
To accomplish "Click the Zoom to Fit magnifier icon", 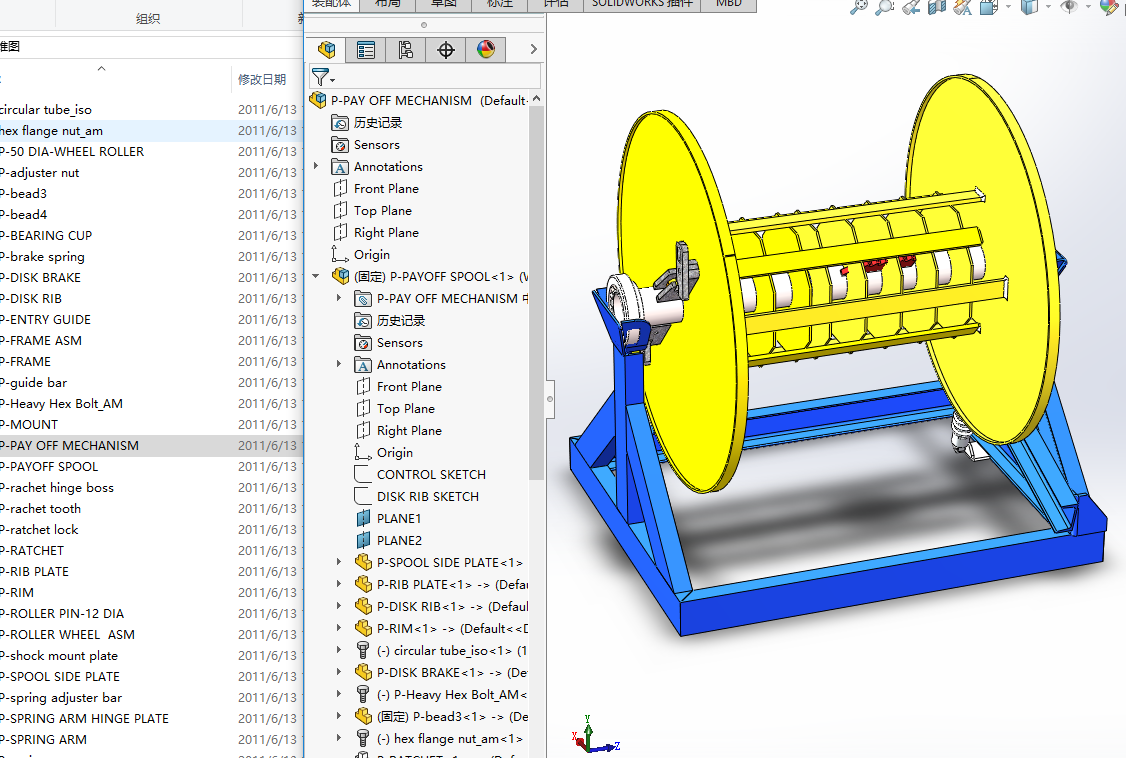I will click(858, 7).
